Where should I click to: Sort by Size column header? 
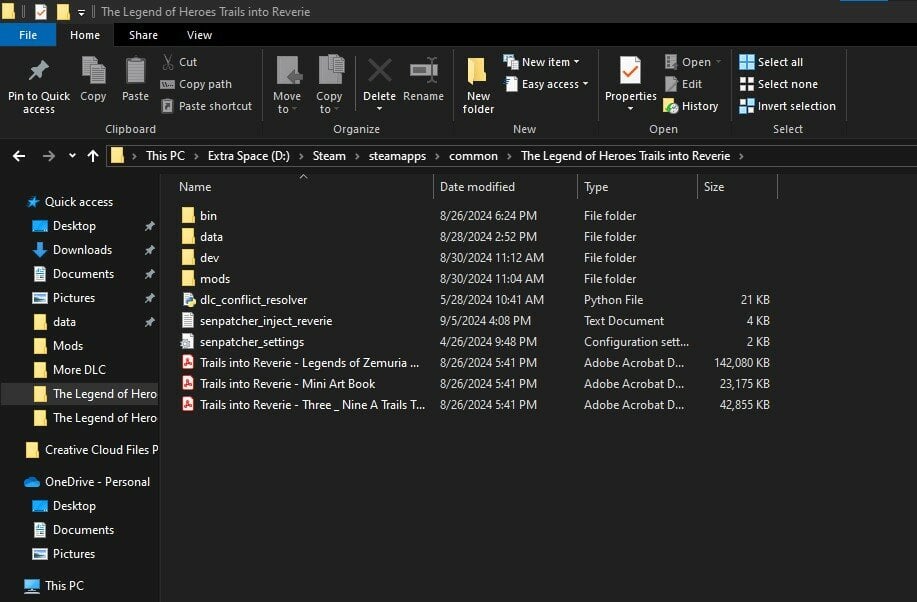[737, 187]
